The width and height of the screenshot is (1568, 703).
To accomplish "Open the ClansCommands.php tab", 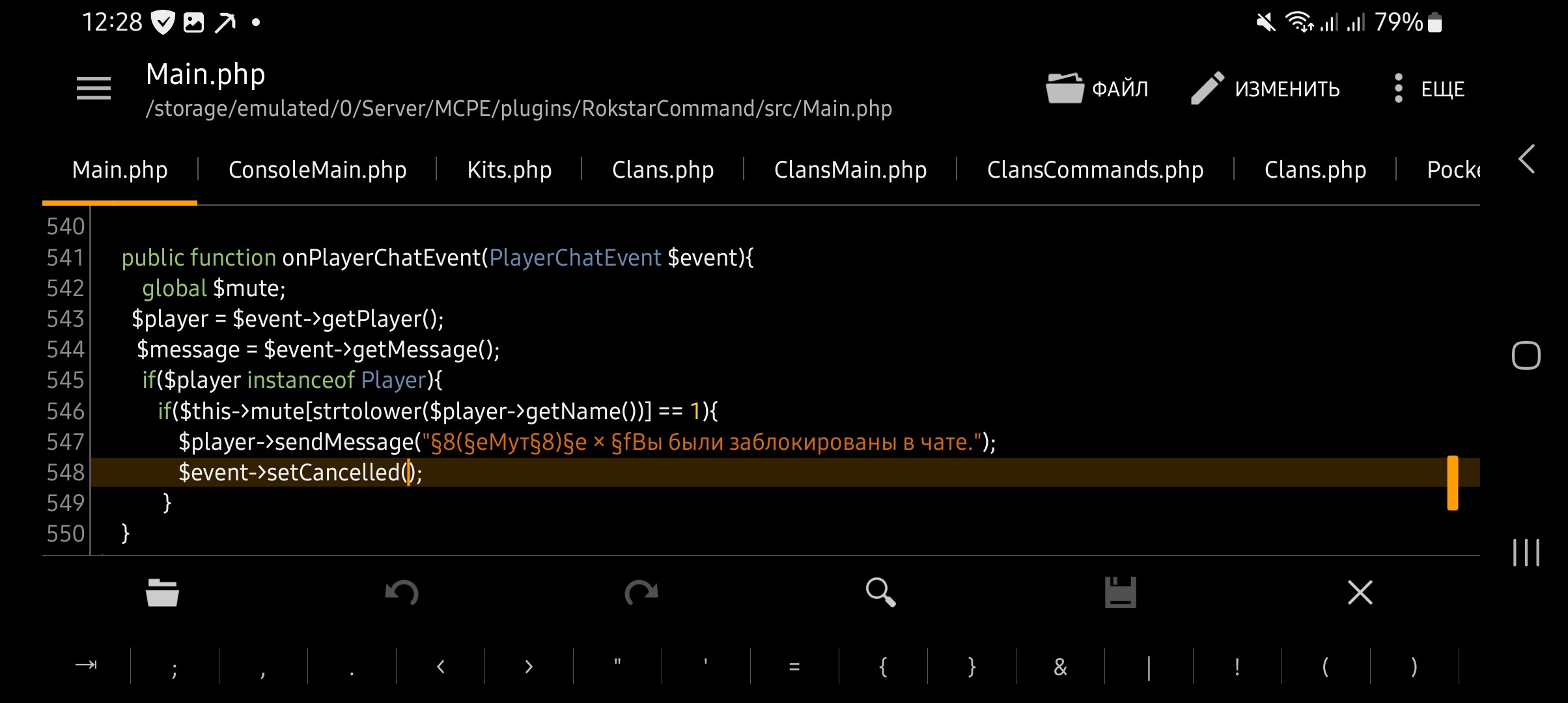I will tap(1095, 170).
